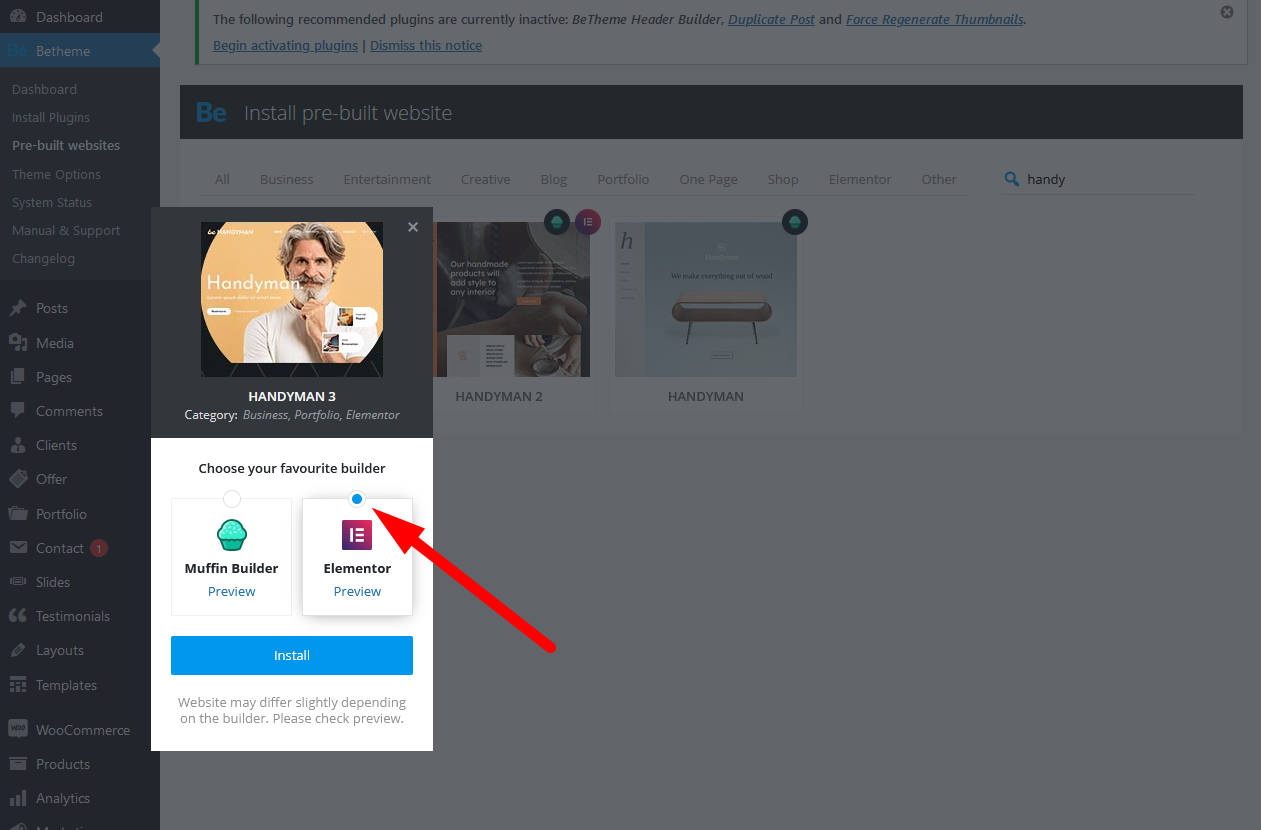Click the Handyman 3 preview thumbnail

click(292, 299)
